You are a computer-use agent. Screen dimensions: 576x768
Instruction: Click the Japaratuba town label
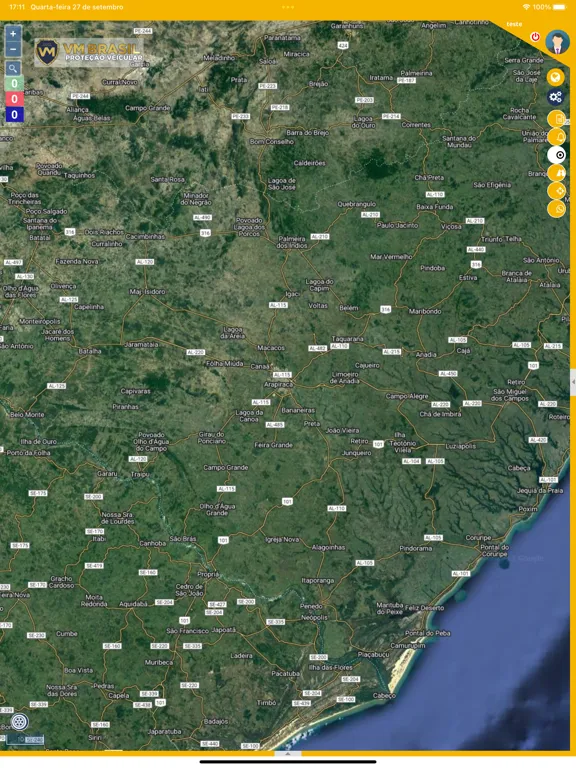pos(165,732)
